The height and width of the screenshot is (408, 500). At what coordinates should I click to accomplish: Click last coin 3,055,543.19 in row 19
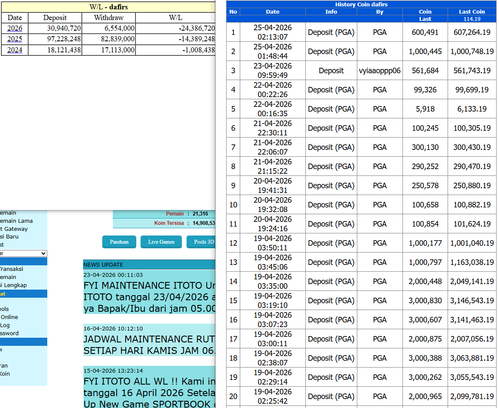[472, 377]
